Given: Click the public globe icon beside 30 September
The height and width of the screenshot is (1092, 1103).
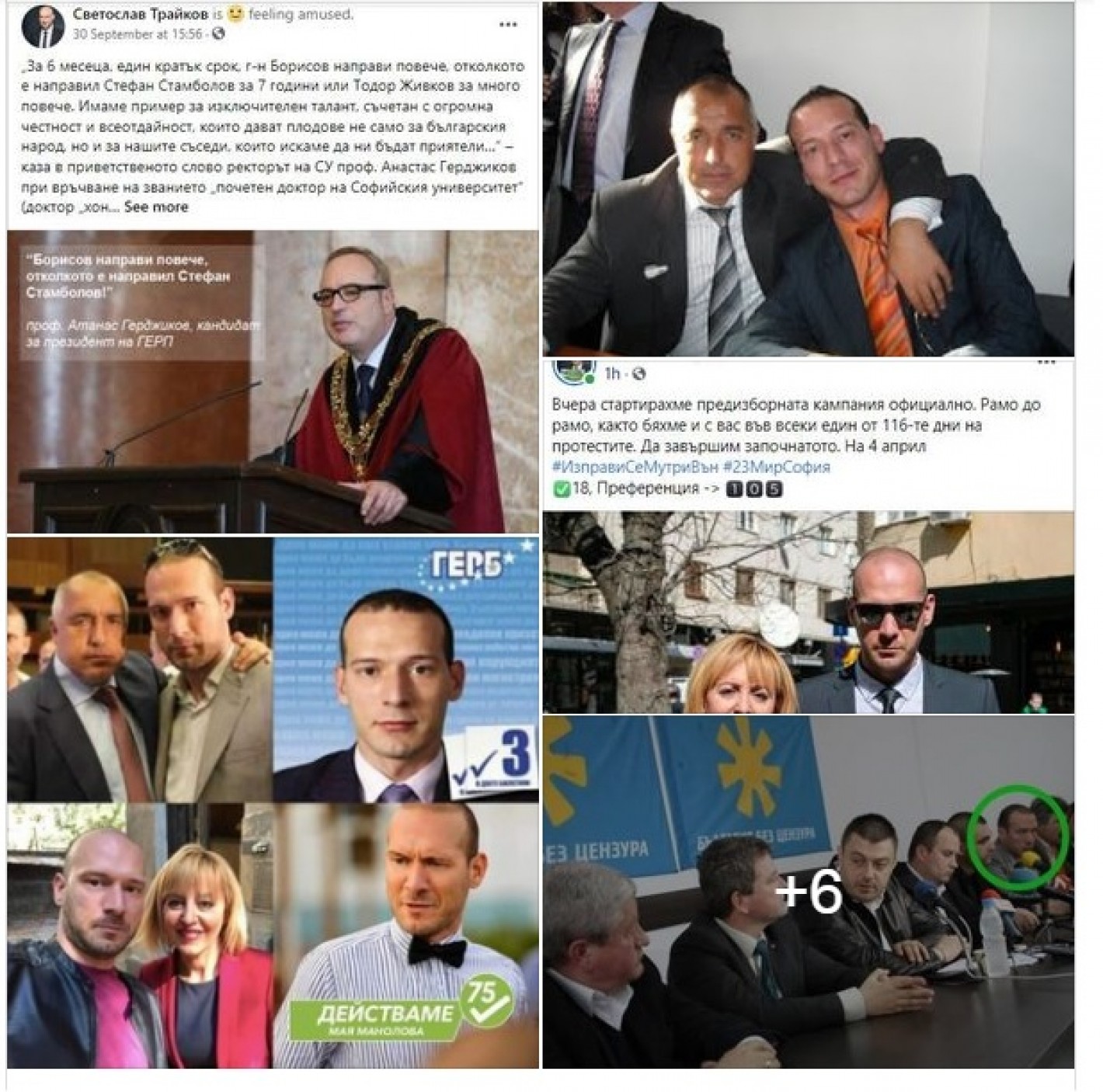Looking at the screenshot, I should click(x=218, y=34).
